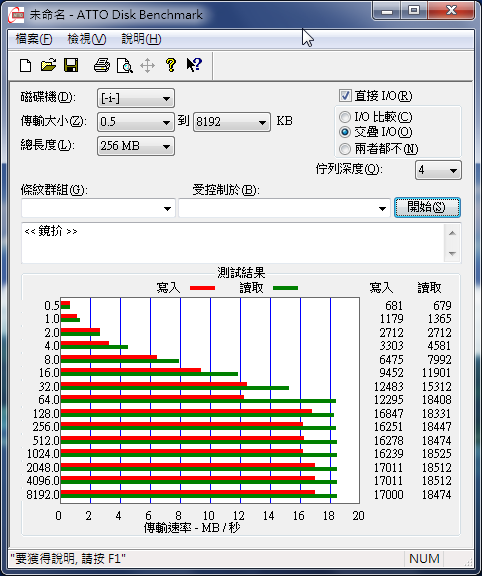Click the 測試結果 heading text
The width and height of the screenshot is (482, 576).
coord(241,273)
